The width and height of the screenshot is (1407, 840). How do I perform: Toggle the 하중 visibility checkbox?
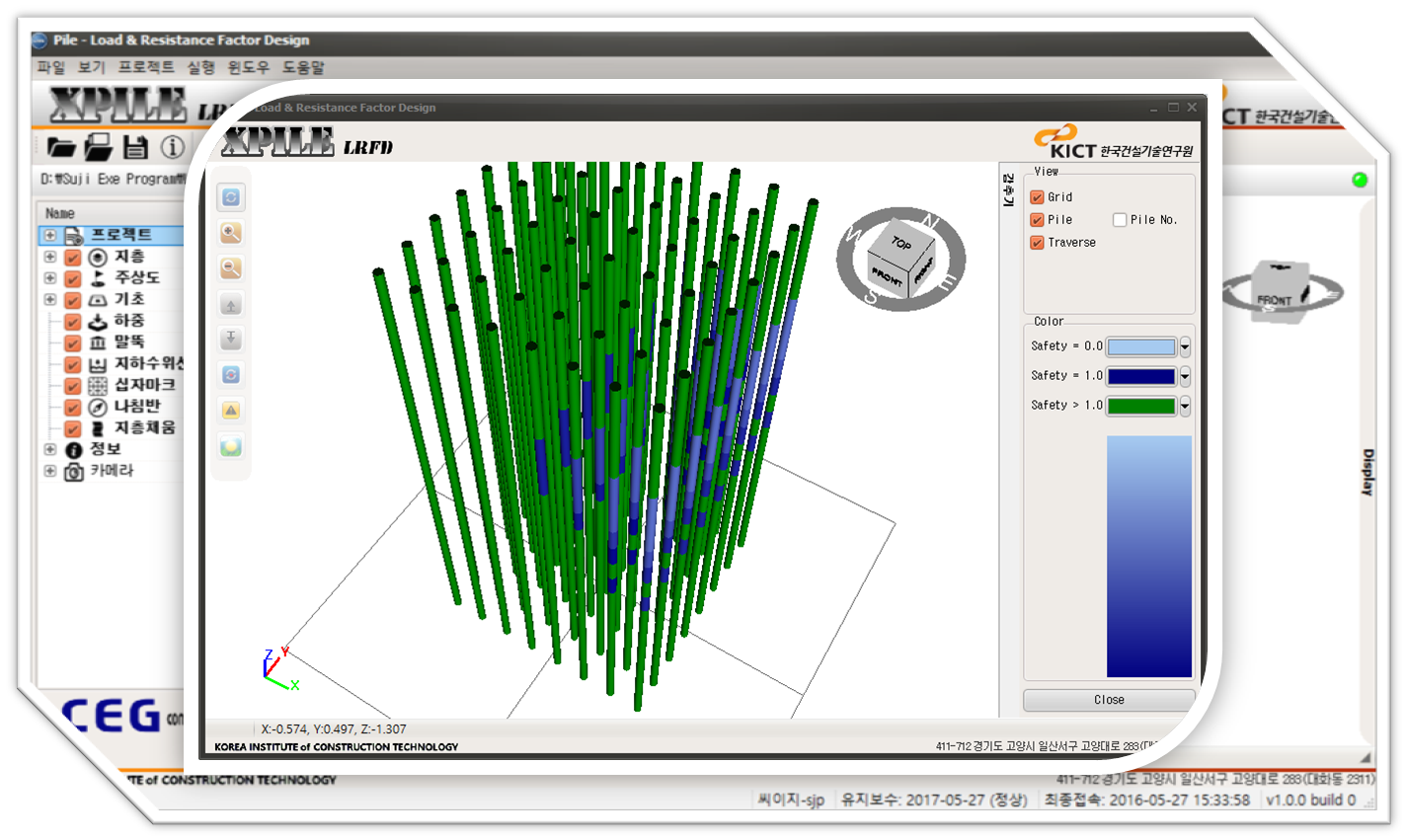coord(73,322)
